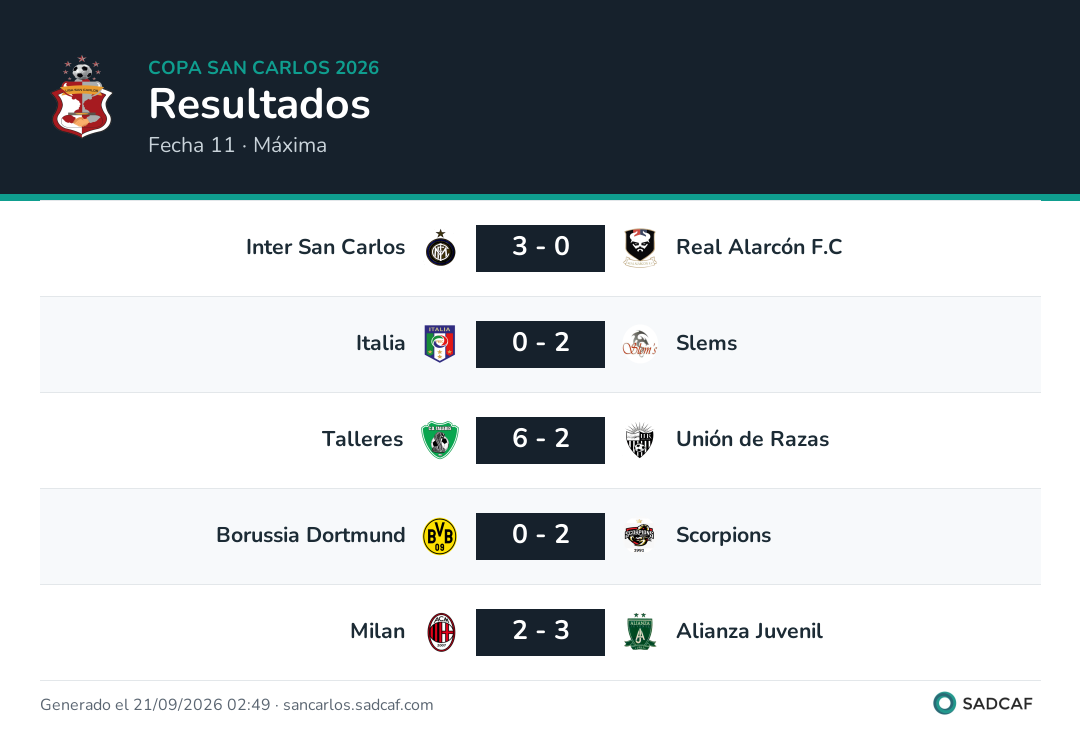
Task: Click the Copa San Carlos shield logo
Action: [x=82, y=96]
